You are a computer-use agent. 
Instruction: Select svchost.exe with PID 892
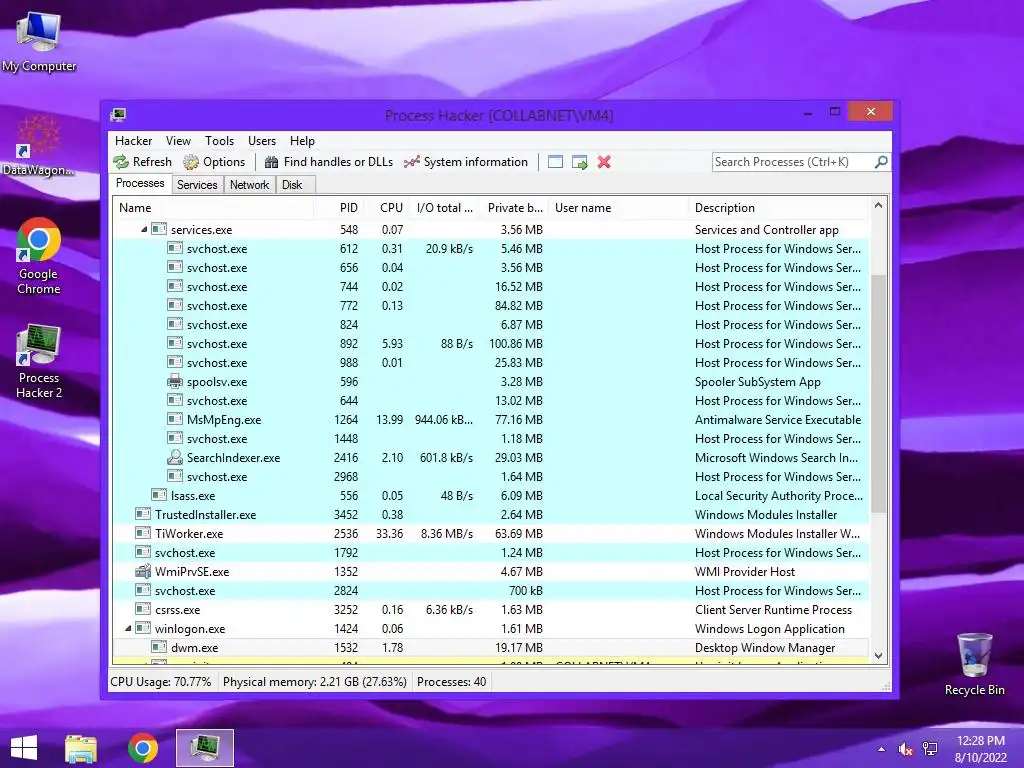(x=490, y=344)
